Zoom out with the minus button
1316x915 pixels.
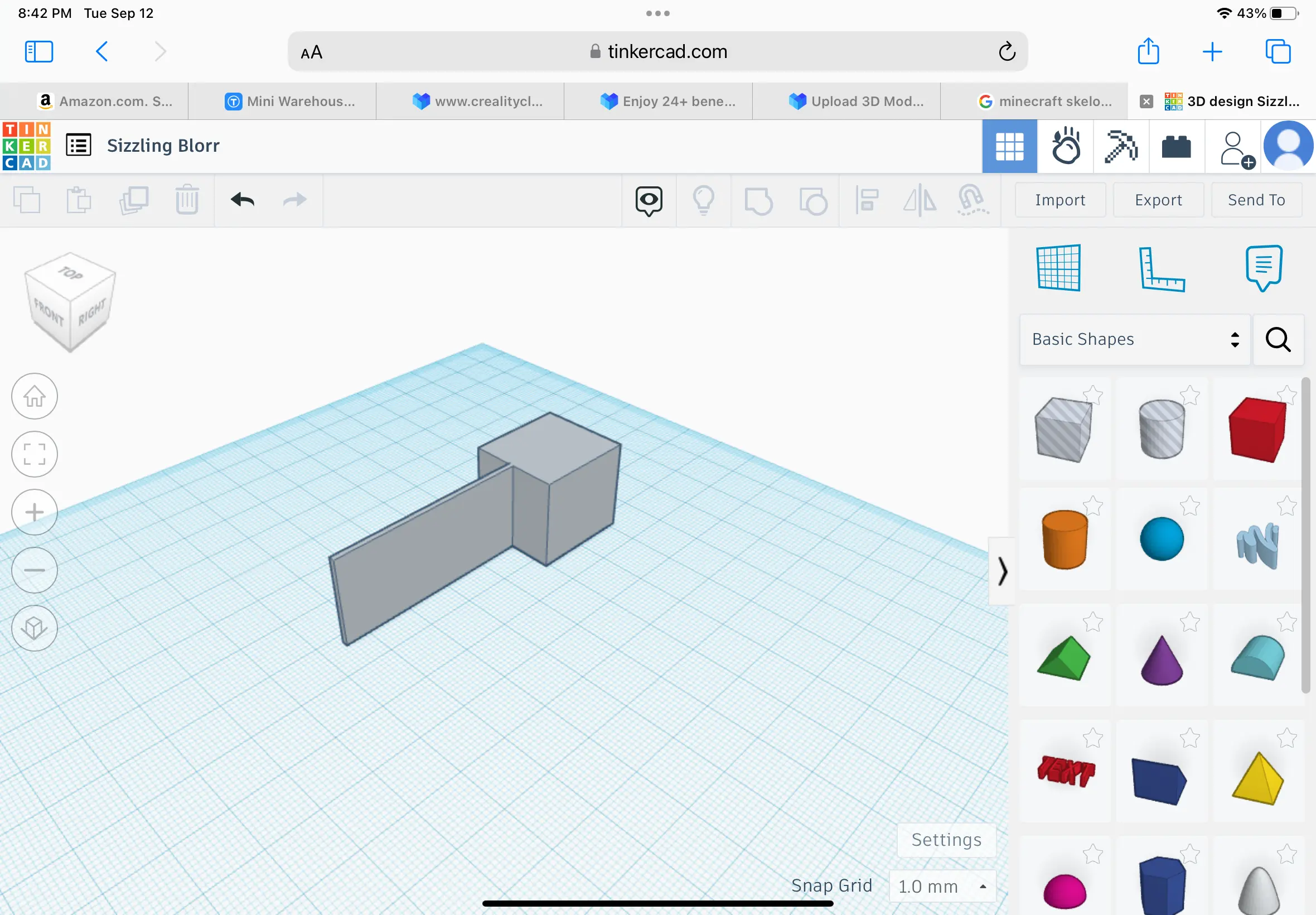pyautogui.click(x=35, y=570)
